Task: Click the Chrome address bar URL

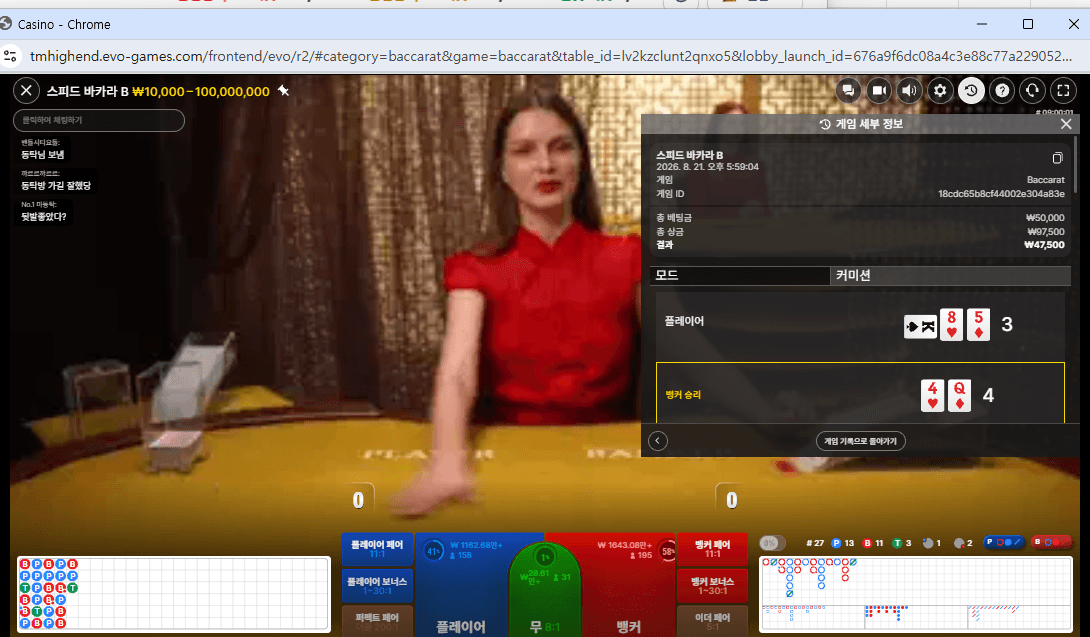Action: (x=551, y=56)
